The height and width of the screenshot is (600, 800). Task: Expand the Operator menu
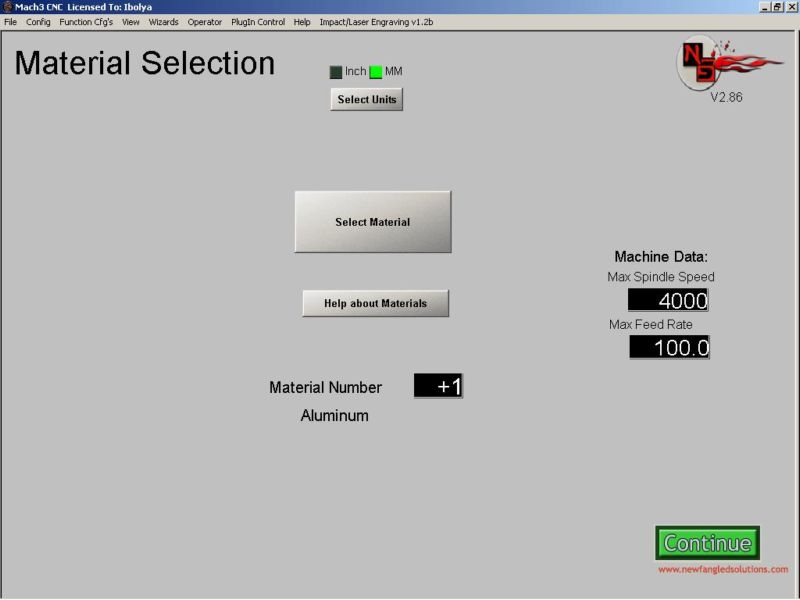coord(205,22)
